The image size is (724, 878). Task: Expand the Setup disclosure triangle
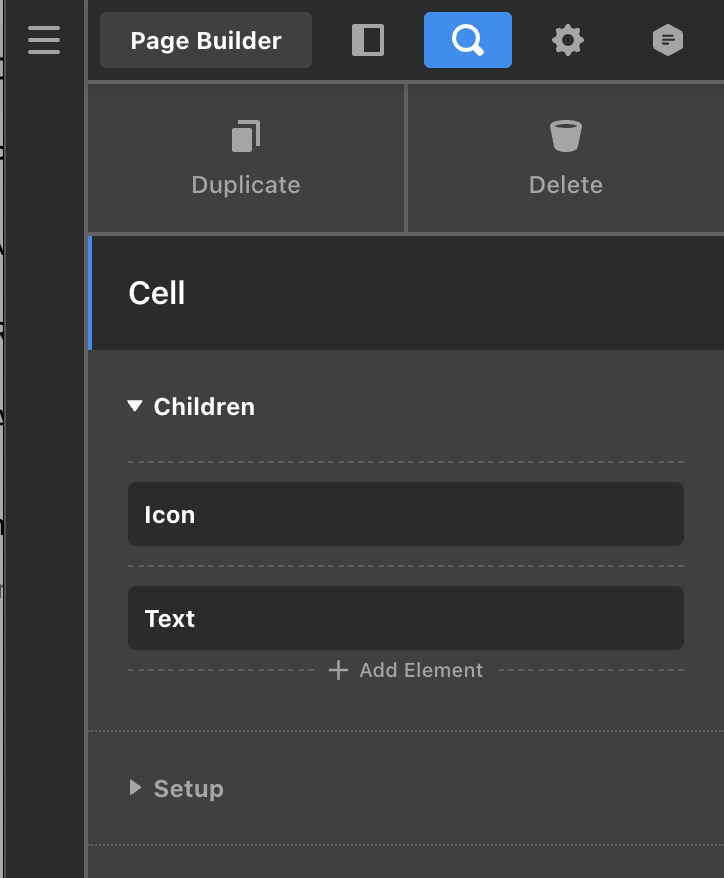(135, 788)
